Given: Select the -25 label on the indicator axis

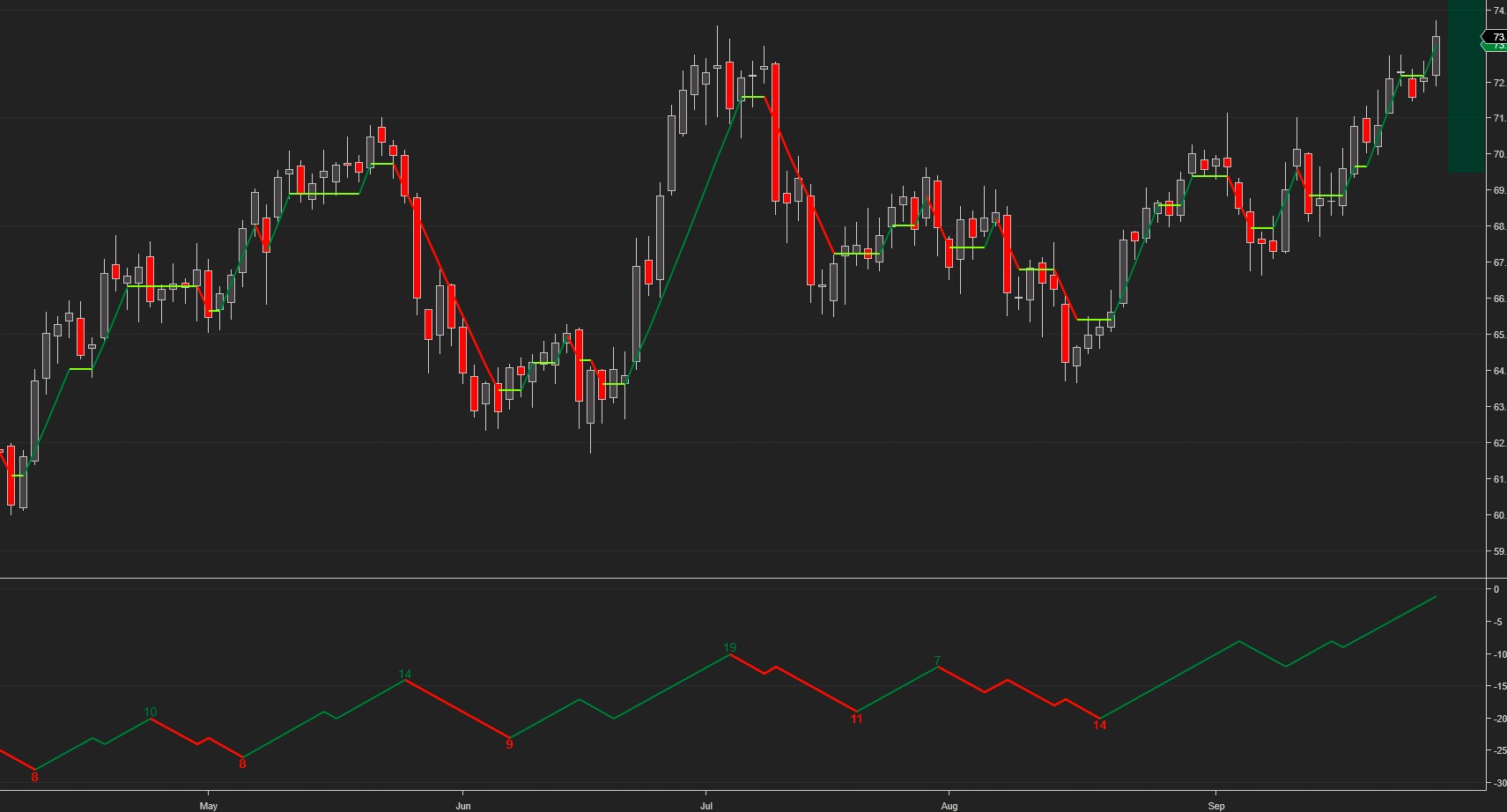Looking at the screenshot, I should pyautogui.click(x=1498, y=750).
